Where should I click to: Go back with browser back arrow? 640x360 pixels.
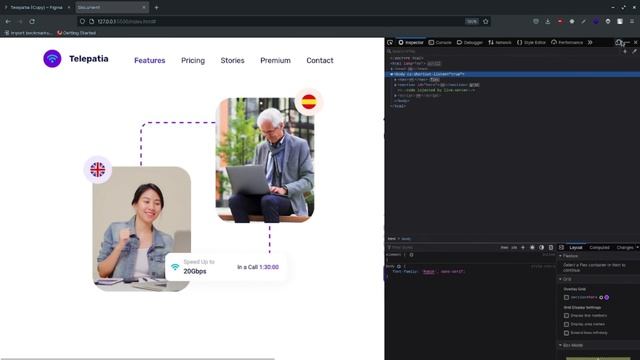[8, 21]
